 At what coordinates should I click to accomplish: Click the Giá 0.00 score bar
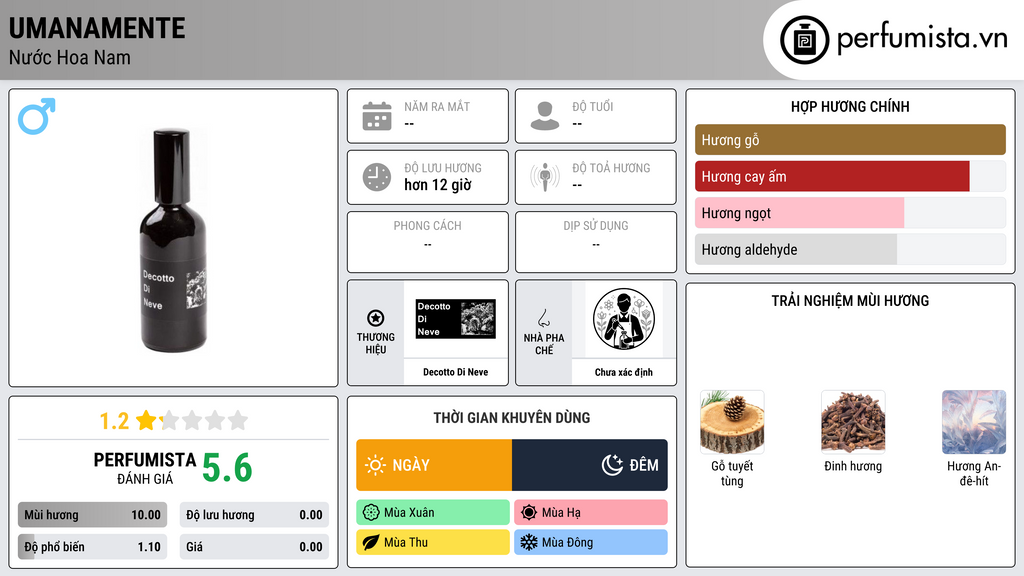point(254,547)
